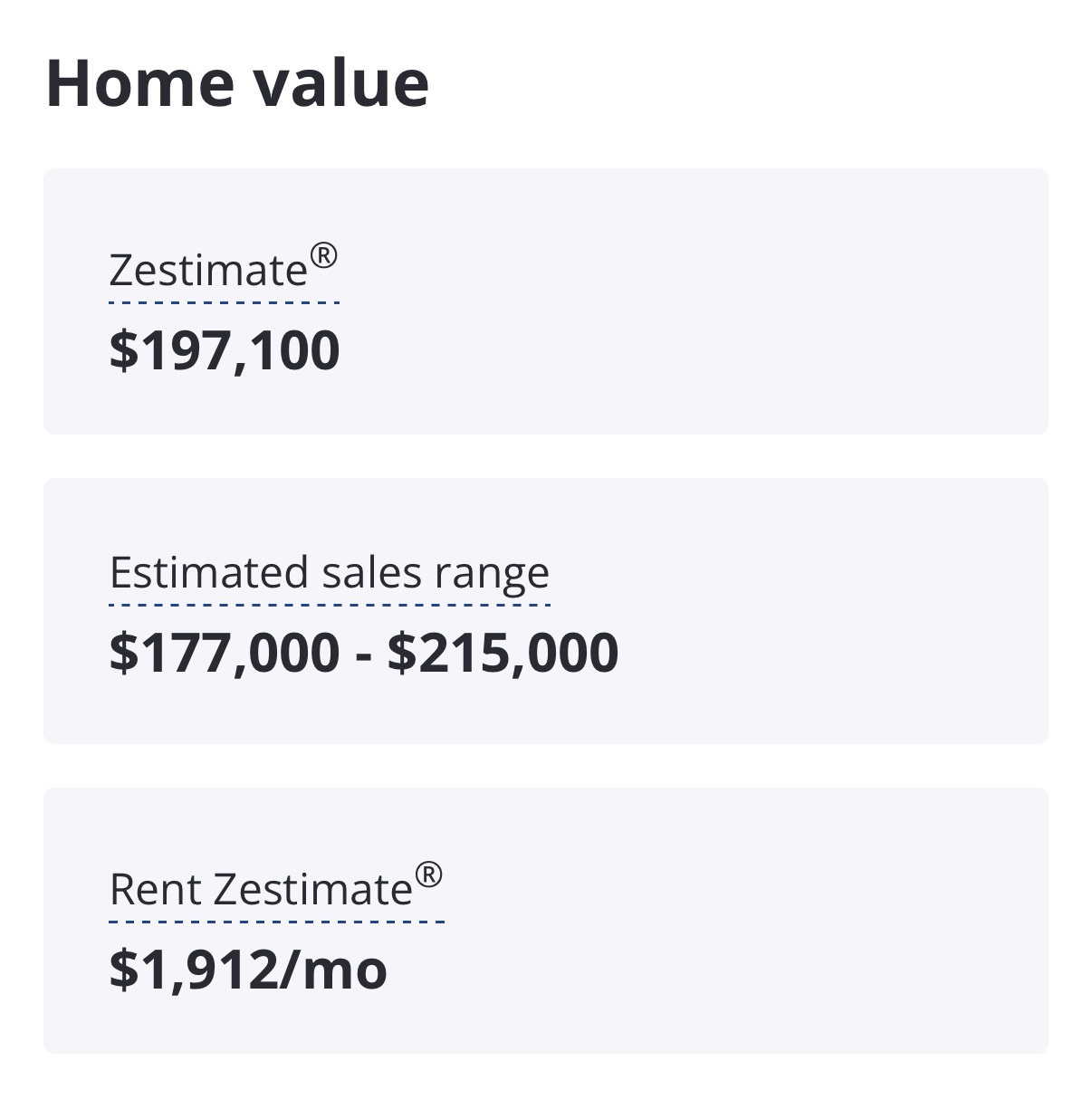Click the $197,100 Zestimate value

(x=225, y=350)
